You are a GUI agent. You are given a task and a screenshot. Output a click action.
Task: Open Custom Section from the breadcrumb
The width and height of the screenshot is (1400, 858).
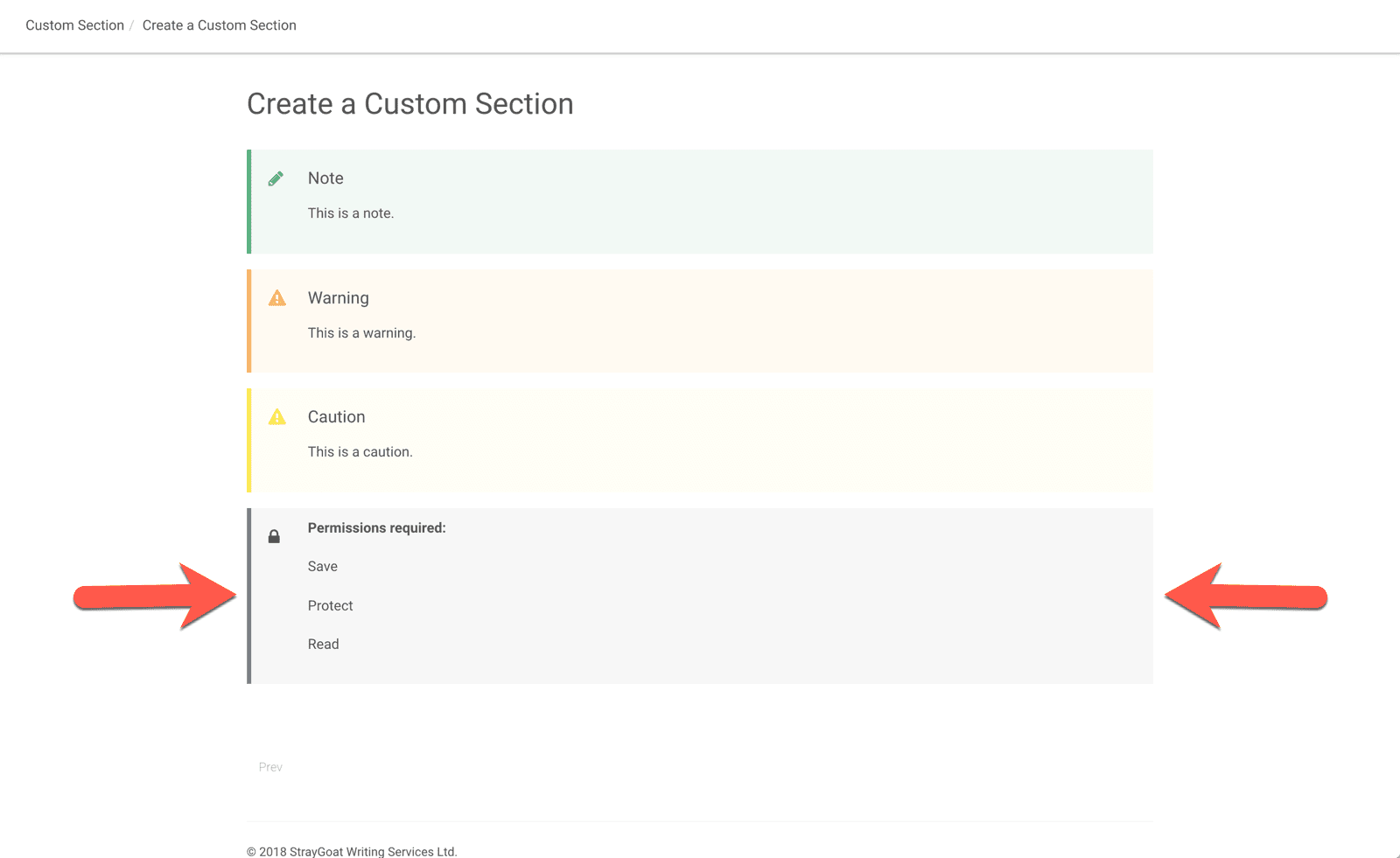(x=74, y=25)
